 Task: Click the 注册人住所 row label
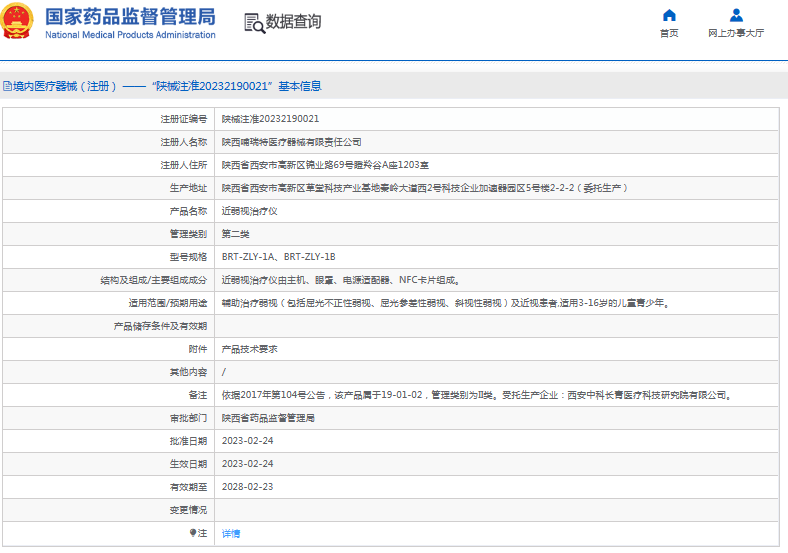(184, 165)
